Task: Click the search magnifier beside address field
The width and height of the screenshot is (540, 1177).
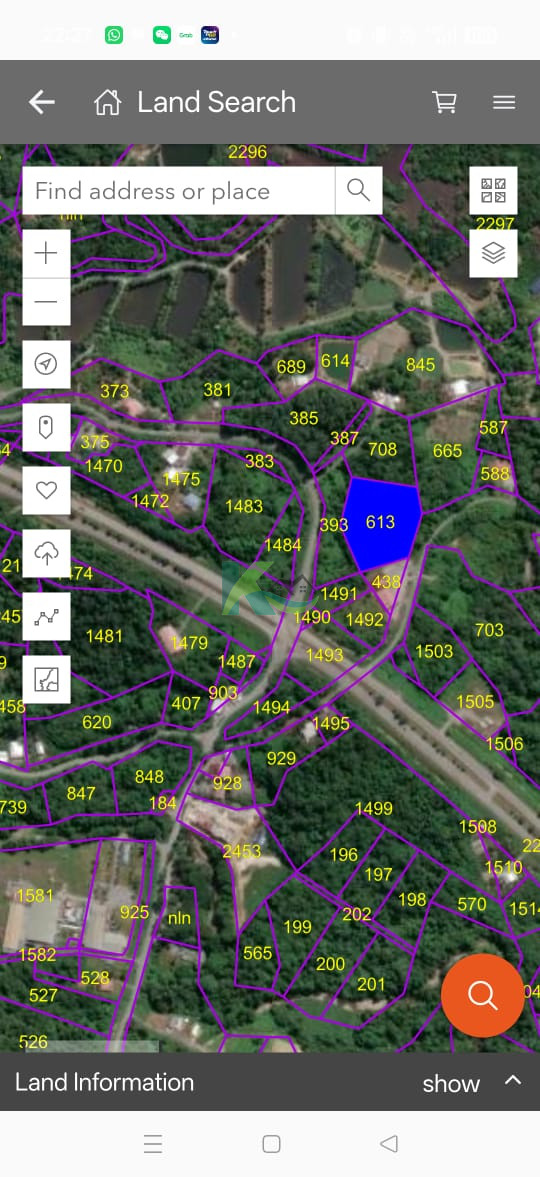Action: tap(358, 191)
